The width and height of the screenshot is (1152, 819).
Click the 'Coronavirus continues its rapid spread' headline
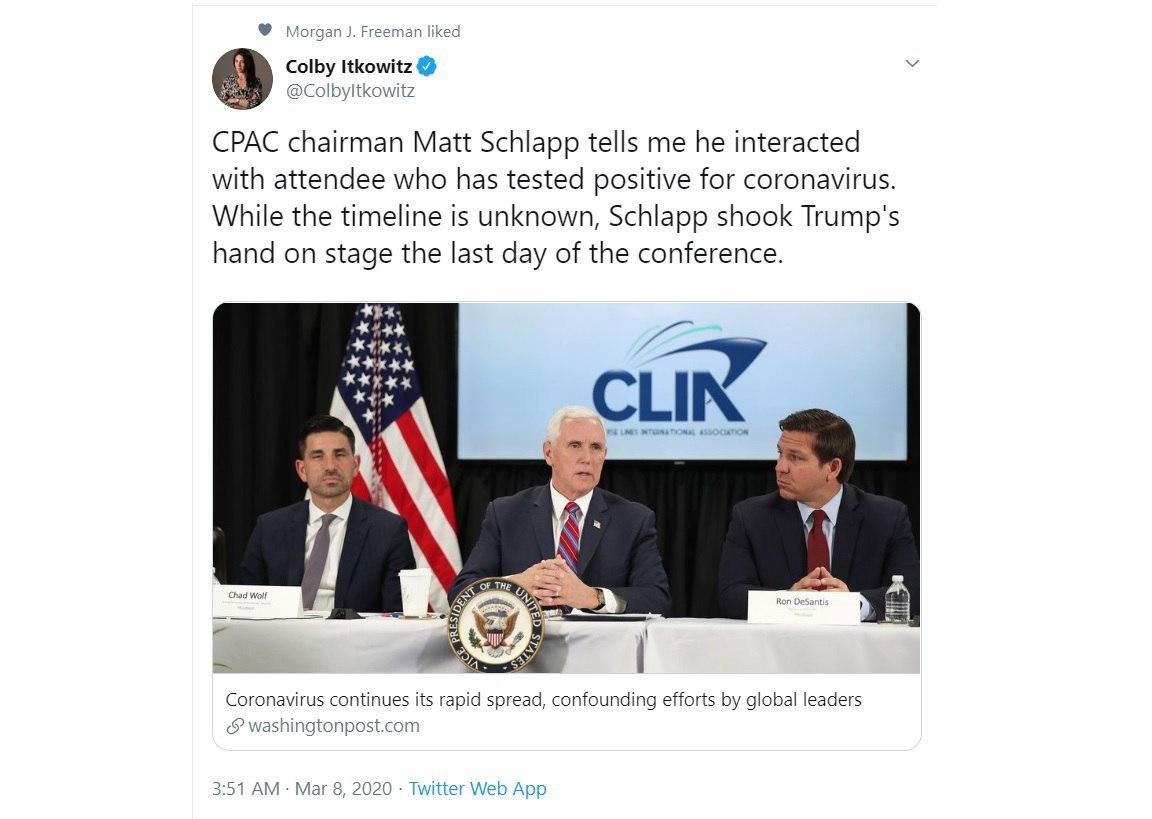(x=543, y=699)
